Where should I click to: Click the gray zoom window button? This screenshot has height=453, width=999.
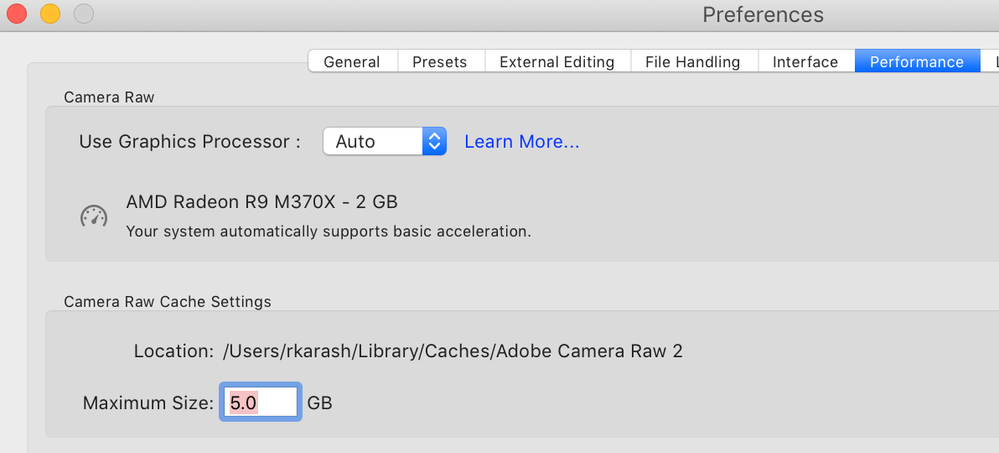coord(83,15)
